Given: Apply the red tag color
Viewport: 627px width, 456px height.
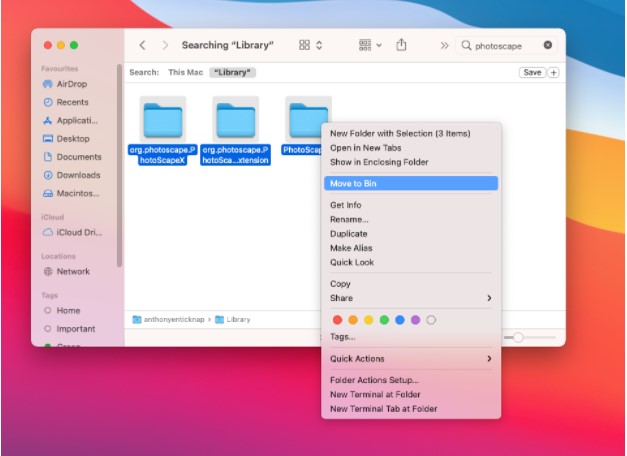Looking at the screenshot, I should click(x=337, y=320).
